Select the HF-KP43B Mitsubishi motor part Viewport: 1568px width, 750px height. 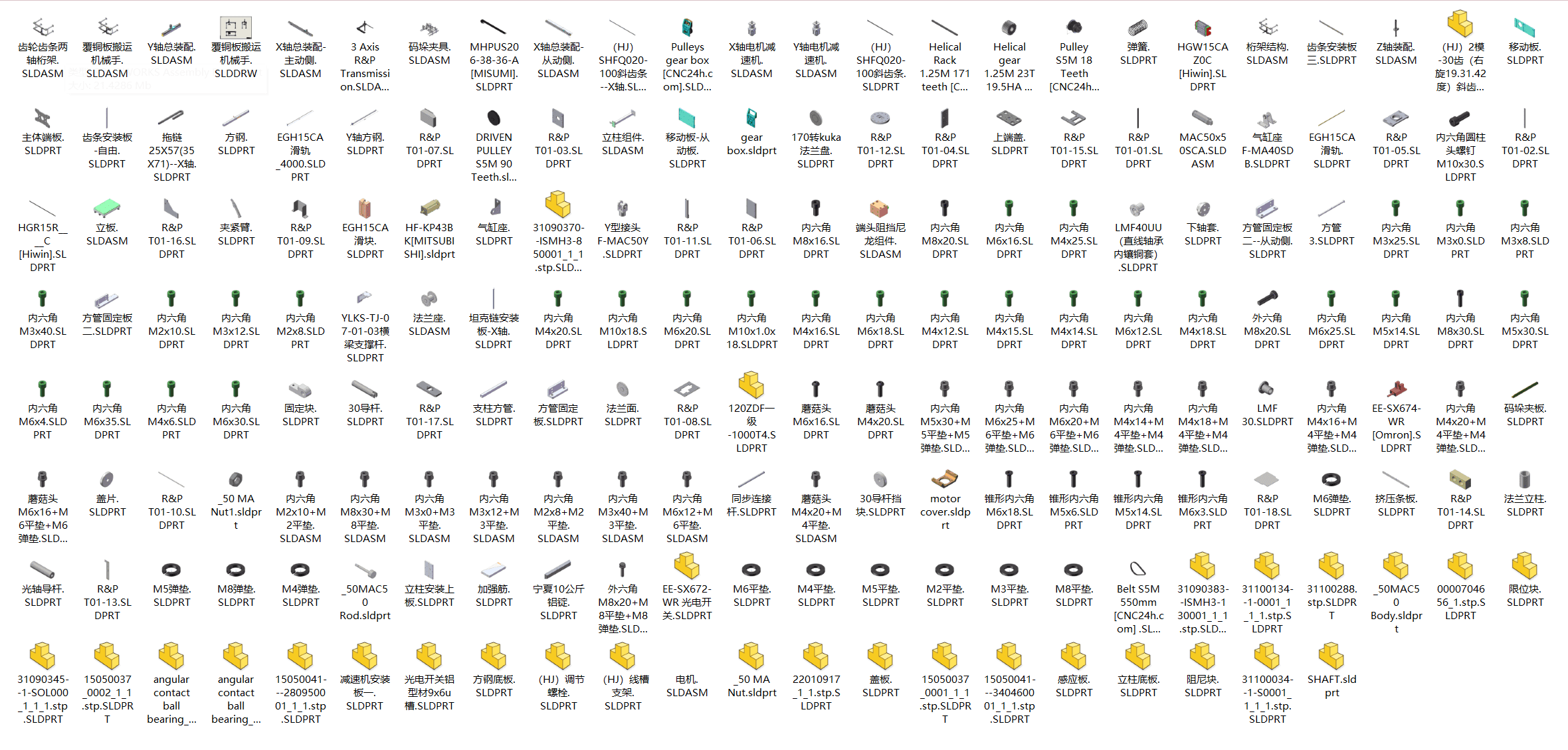[x=429, y=229]
